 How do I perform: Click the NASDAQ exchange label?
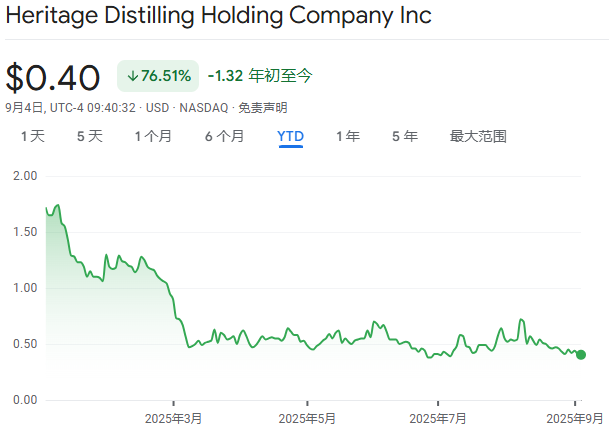(x=204, y=107)
